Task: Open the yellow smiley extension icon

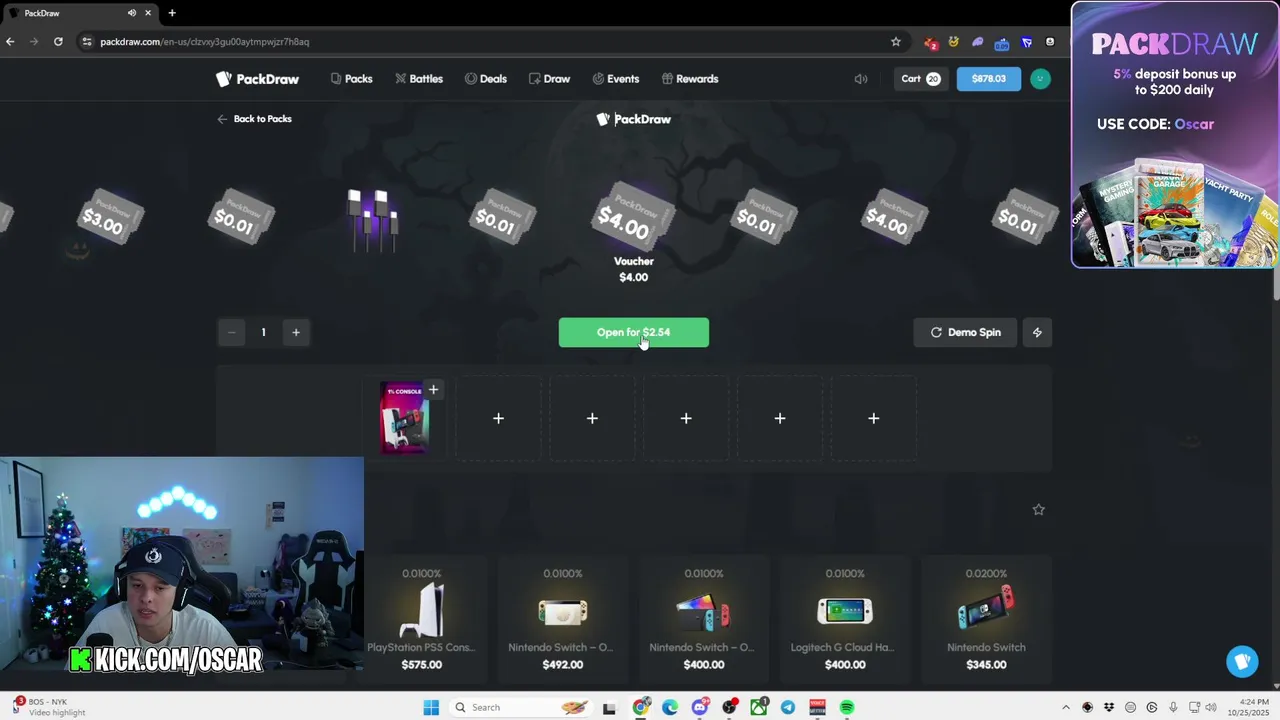Action: 954,42
